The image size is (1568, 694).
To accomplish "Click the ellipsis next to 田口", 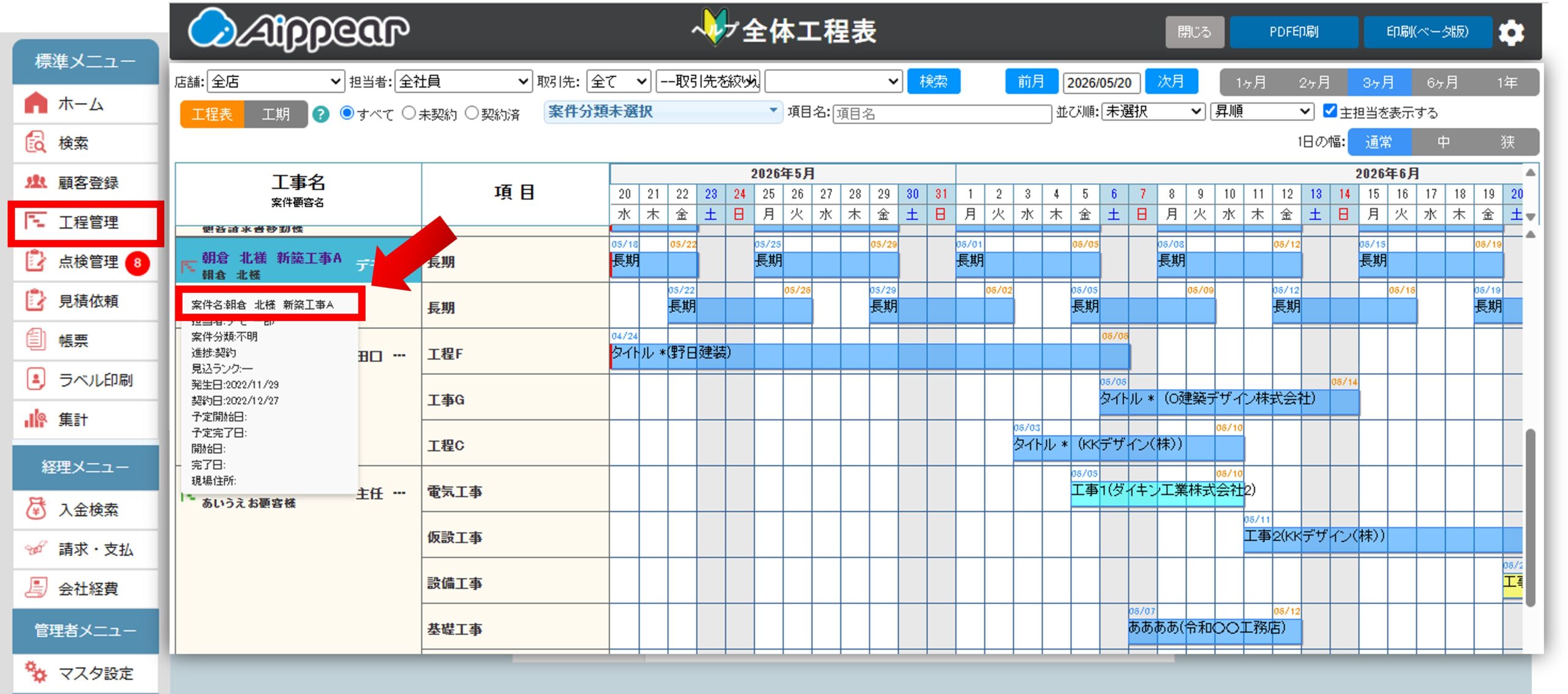I will [399, 355].
